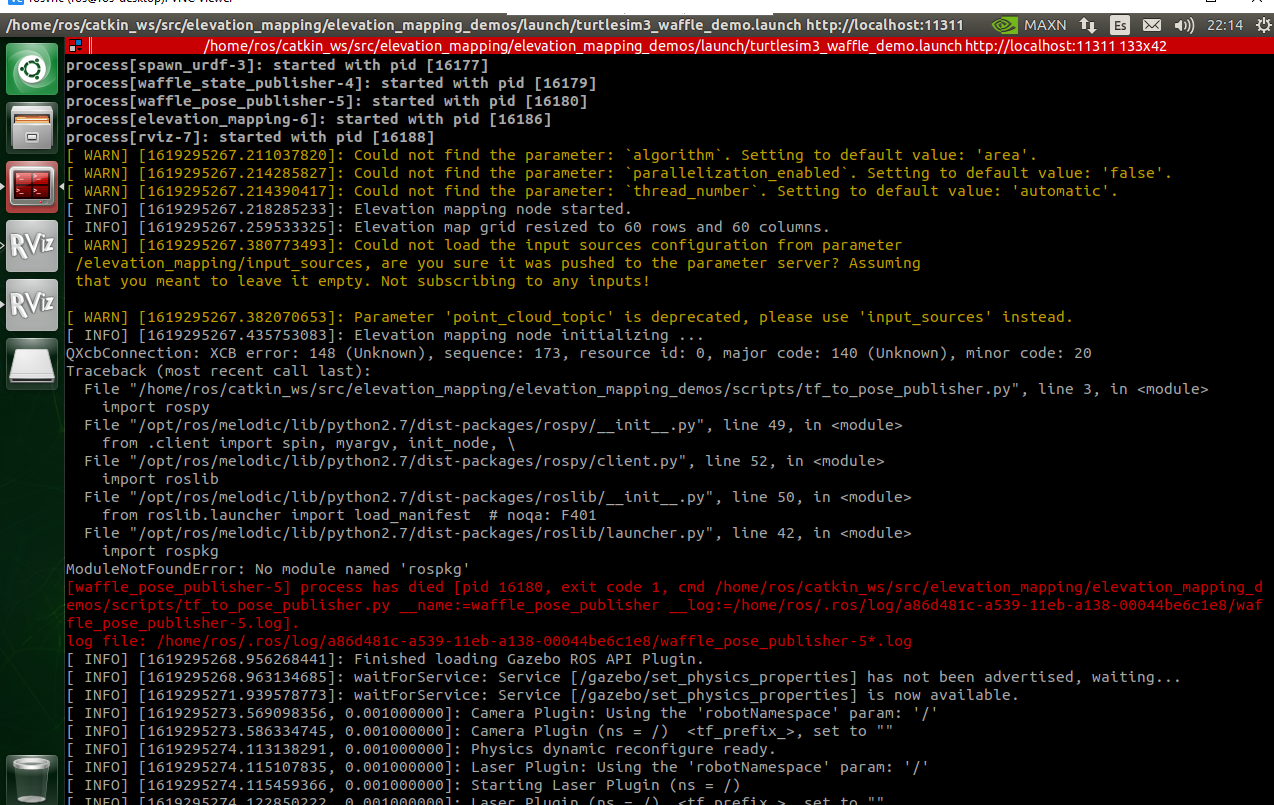Click 'ModuleNotFoundError: No module named rospkg' line
The width and height of the screenshot is (1274, 805).
pyautogui.click(x=268, y=569)
